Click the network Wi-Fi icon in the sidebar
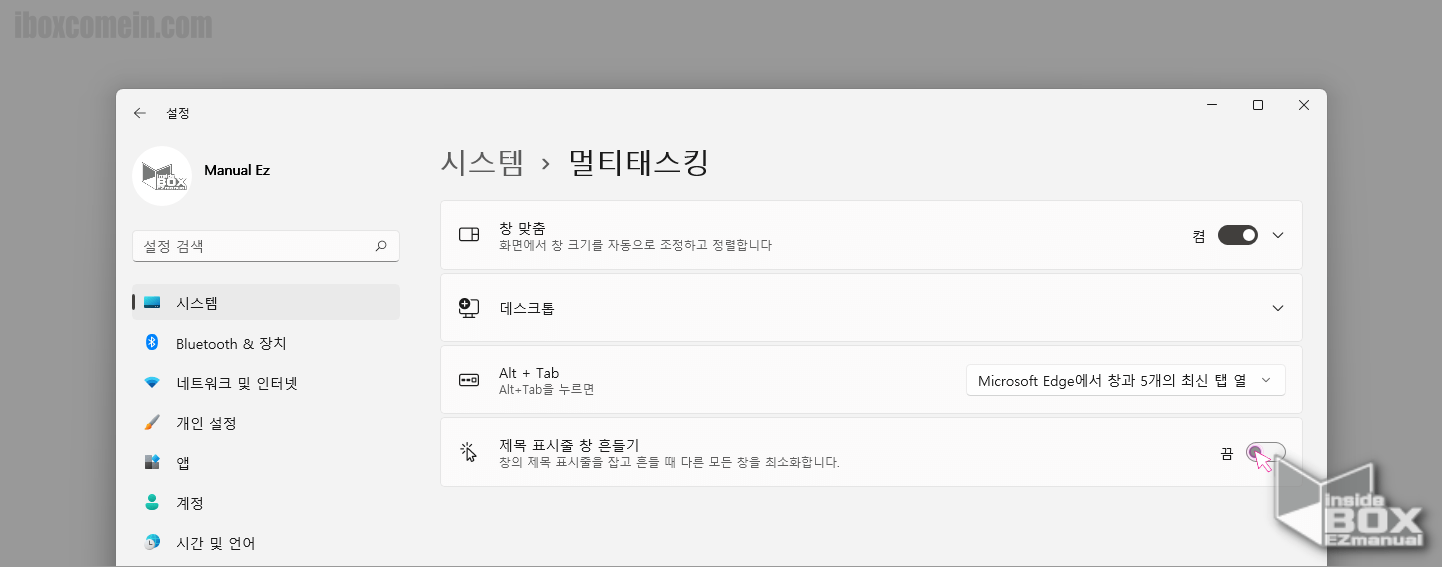1442x567 pixels. click(x=152, y=383)
